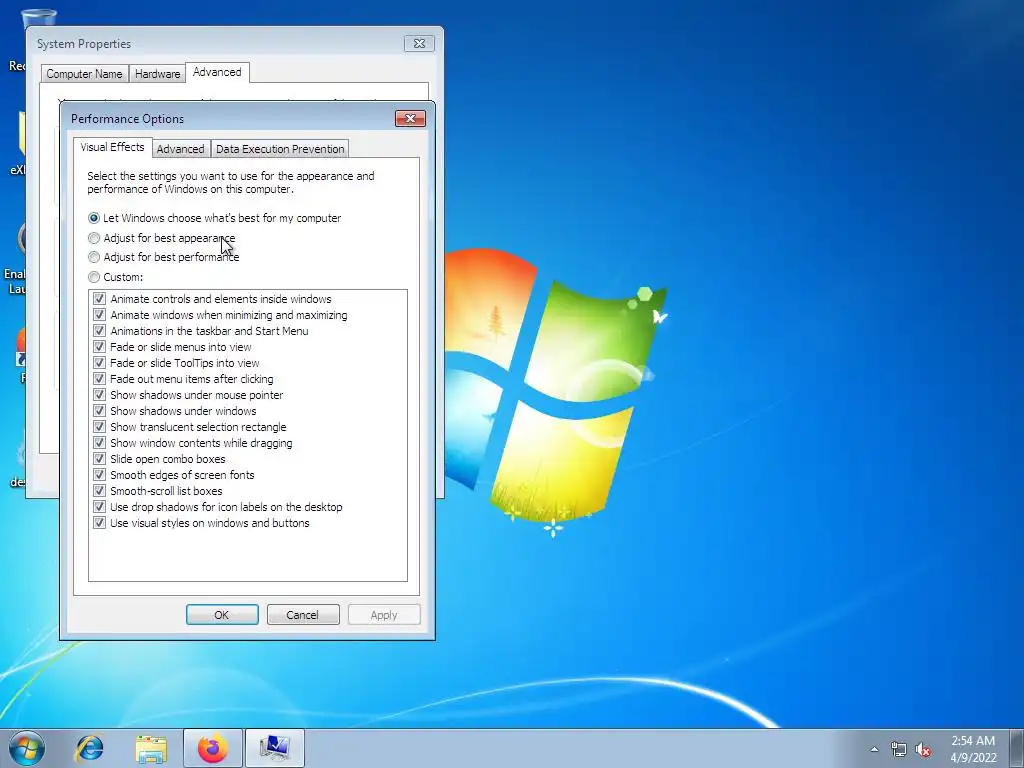The height and width of the screenshot is (768, 1024).
Task: Show hidden system tray icons arrow
Action: point(874,749)
